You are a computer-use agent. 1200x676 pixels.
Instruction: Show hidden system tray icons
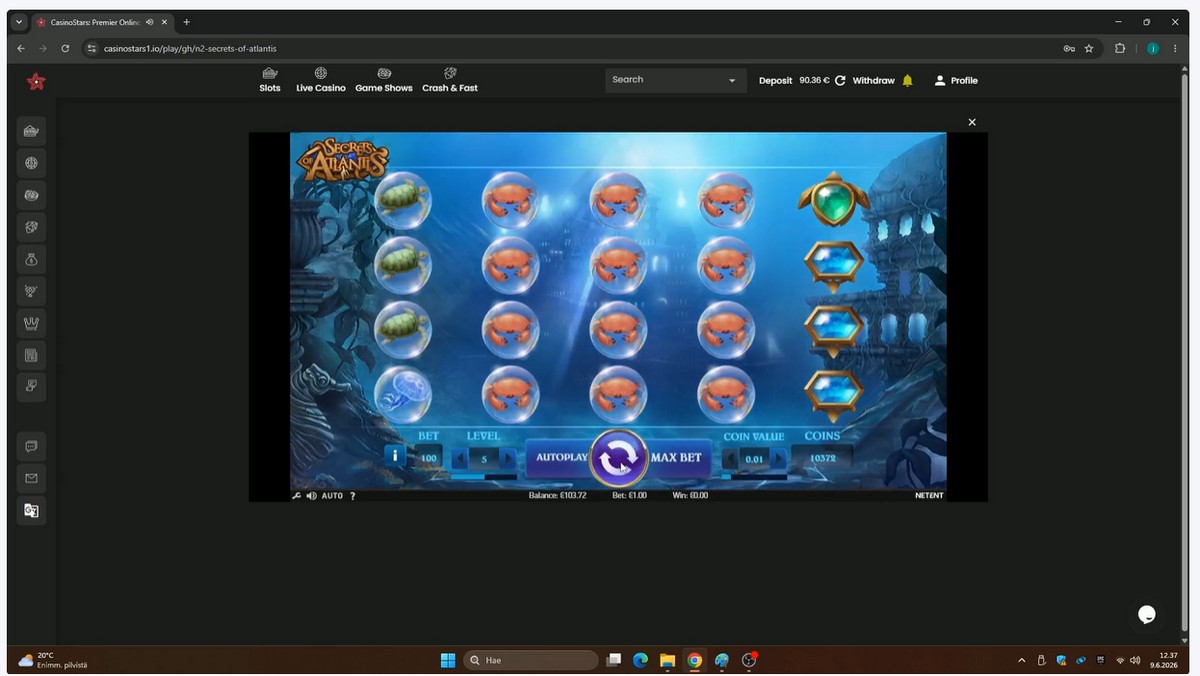[1021, 660]
